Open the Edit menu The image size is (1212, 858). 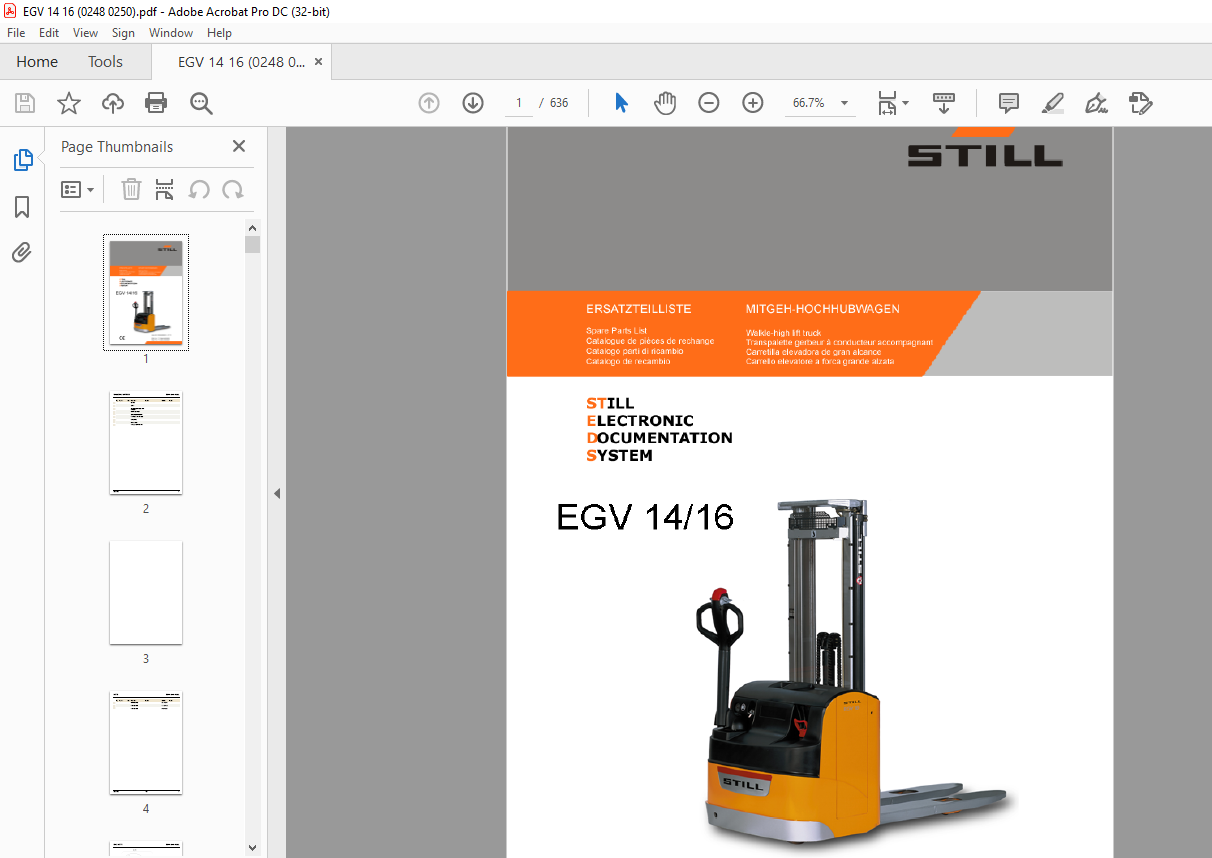pyautogui.click(x=49, y=33)
